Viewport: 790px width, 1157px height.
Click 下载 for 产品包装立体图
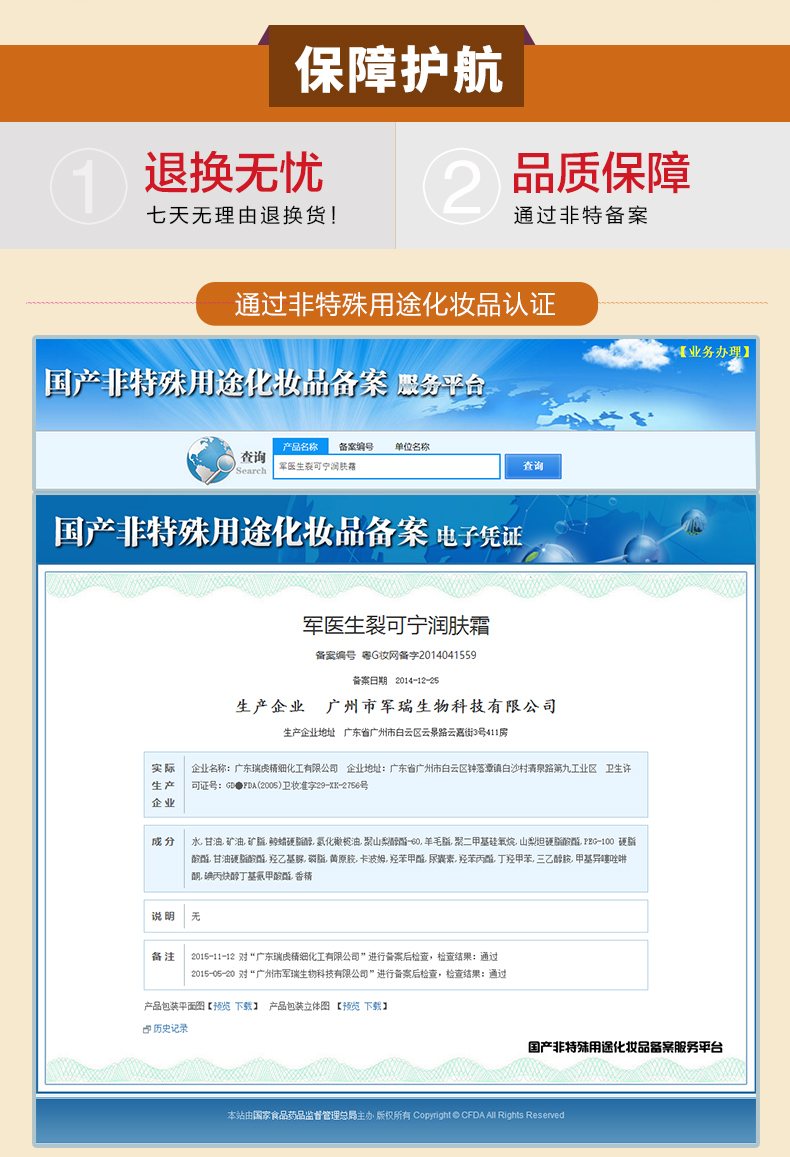(x=373, y=1006)
